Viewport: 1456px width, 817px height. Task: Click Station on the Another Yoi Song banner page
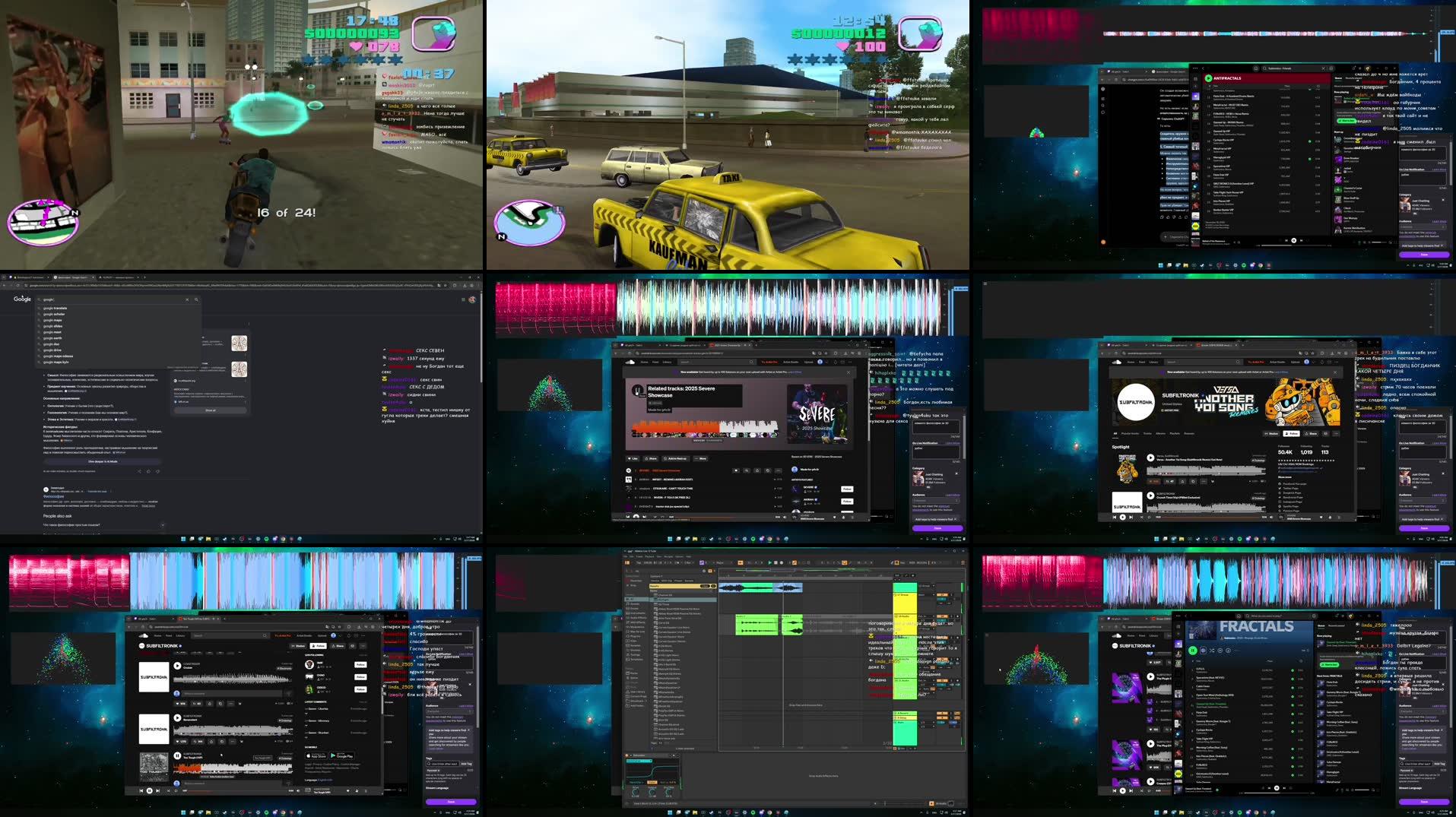(x=1271, y=433)
